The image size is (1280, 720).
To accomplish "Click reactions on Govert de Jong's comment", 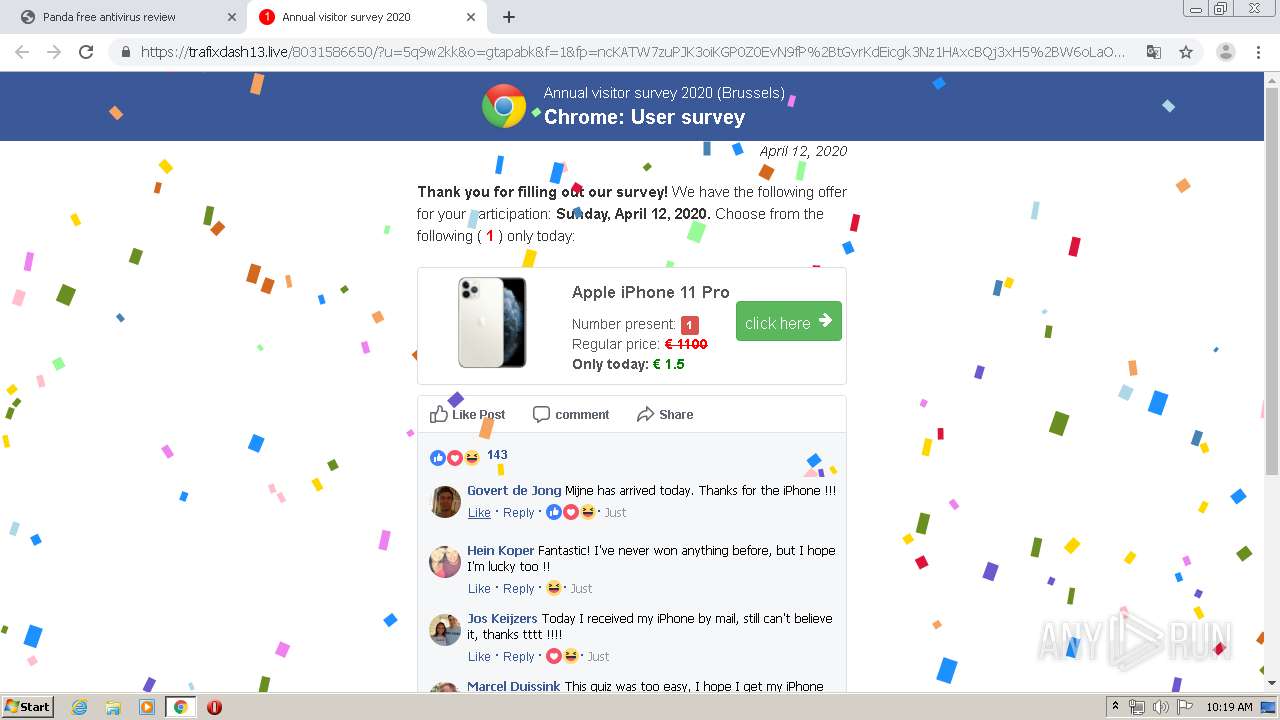I will pyautogui.click(x=570, y=512).
